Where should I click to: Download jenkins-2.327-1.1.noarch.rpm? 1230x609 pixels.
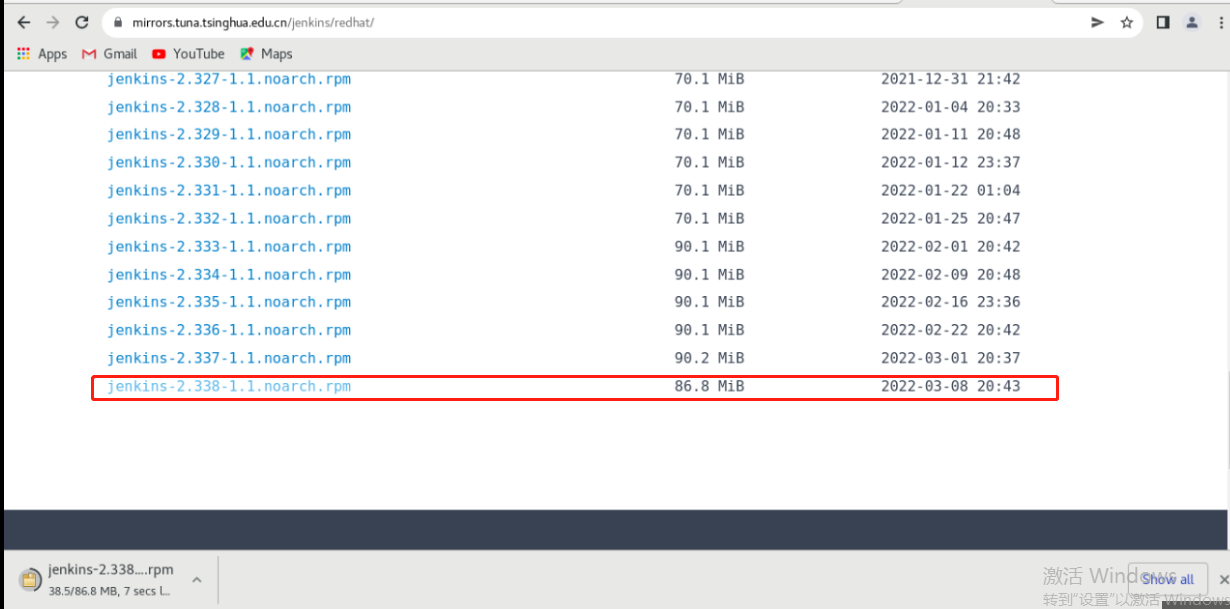click(x=229, y=79)
